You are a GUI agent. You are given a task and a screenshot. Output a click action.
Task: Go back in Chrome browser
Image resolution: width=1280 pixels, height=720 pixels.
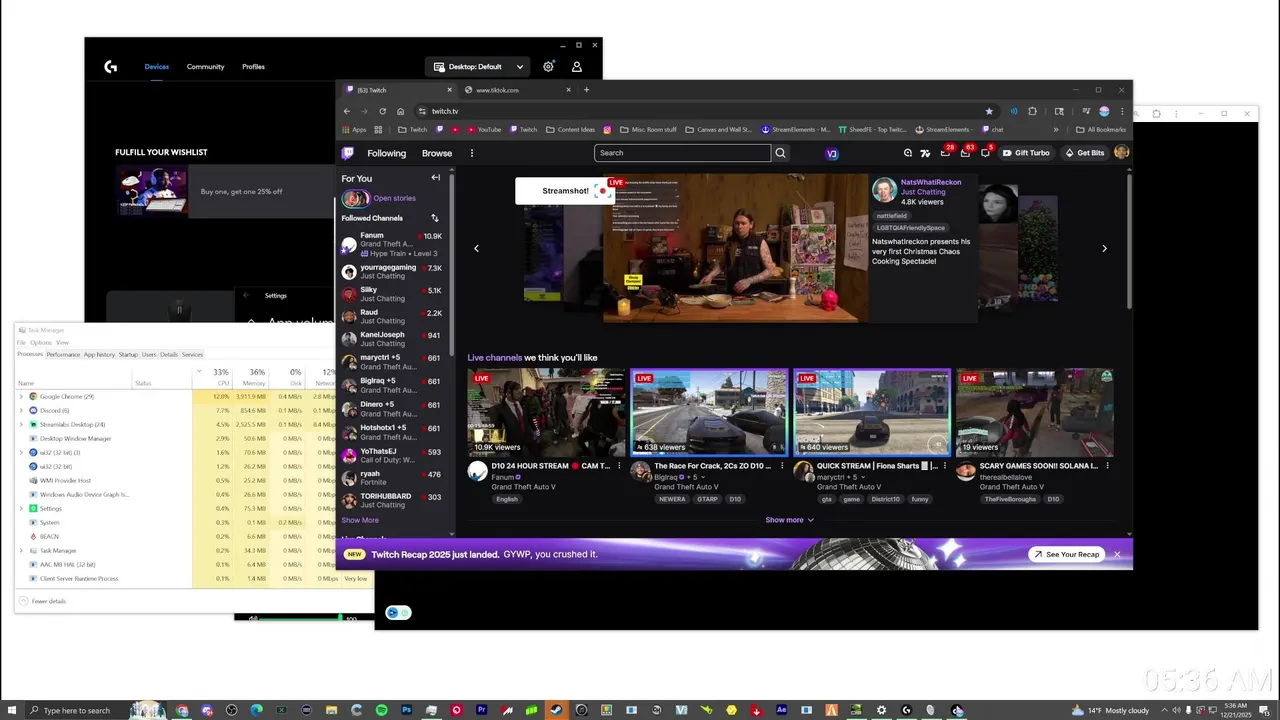346,111
